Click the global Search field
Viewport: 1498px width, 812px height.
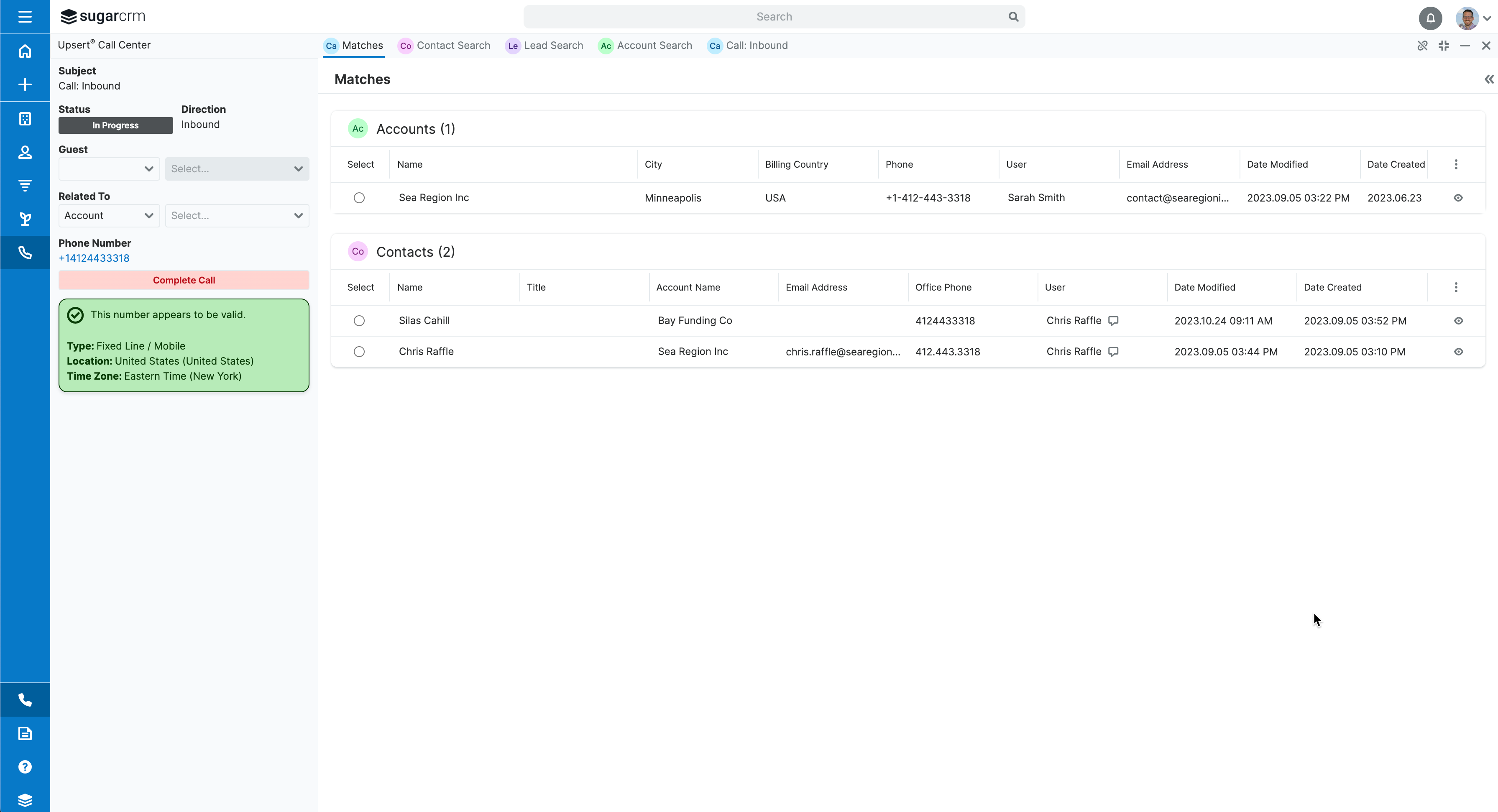(x=773, y=17)
